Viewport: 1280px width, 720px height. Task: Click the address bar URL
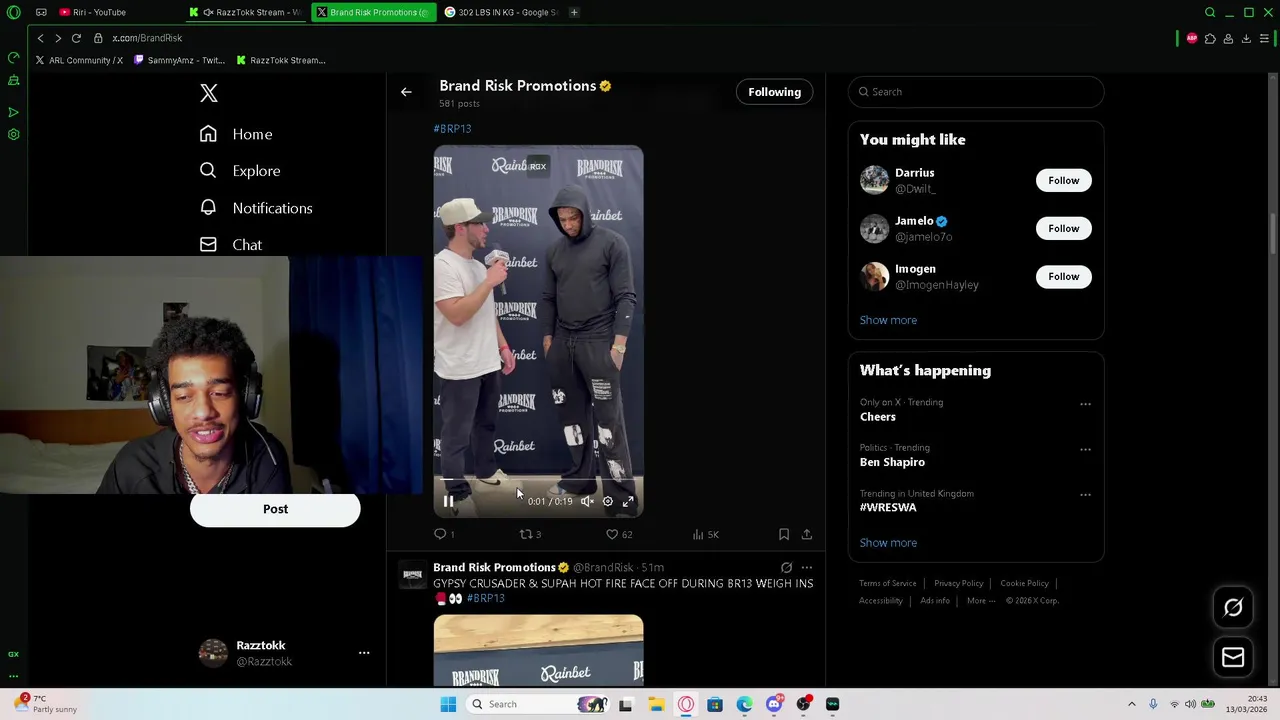click(x=147, y=38)
